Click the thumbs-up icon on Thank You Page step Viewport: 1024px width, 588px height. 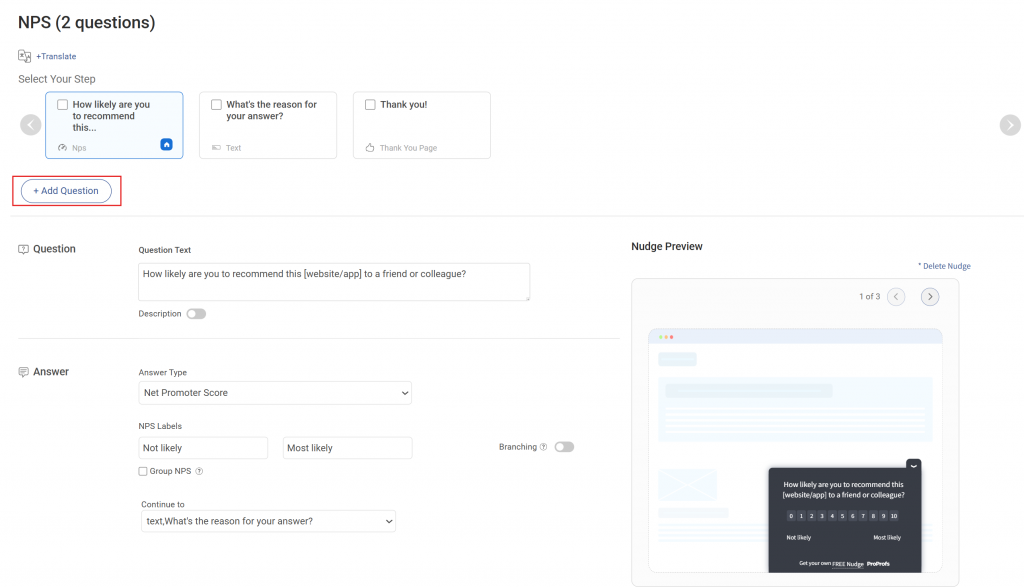(x=370, y=147)
